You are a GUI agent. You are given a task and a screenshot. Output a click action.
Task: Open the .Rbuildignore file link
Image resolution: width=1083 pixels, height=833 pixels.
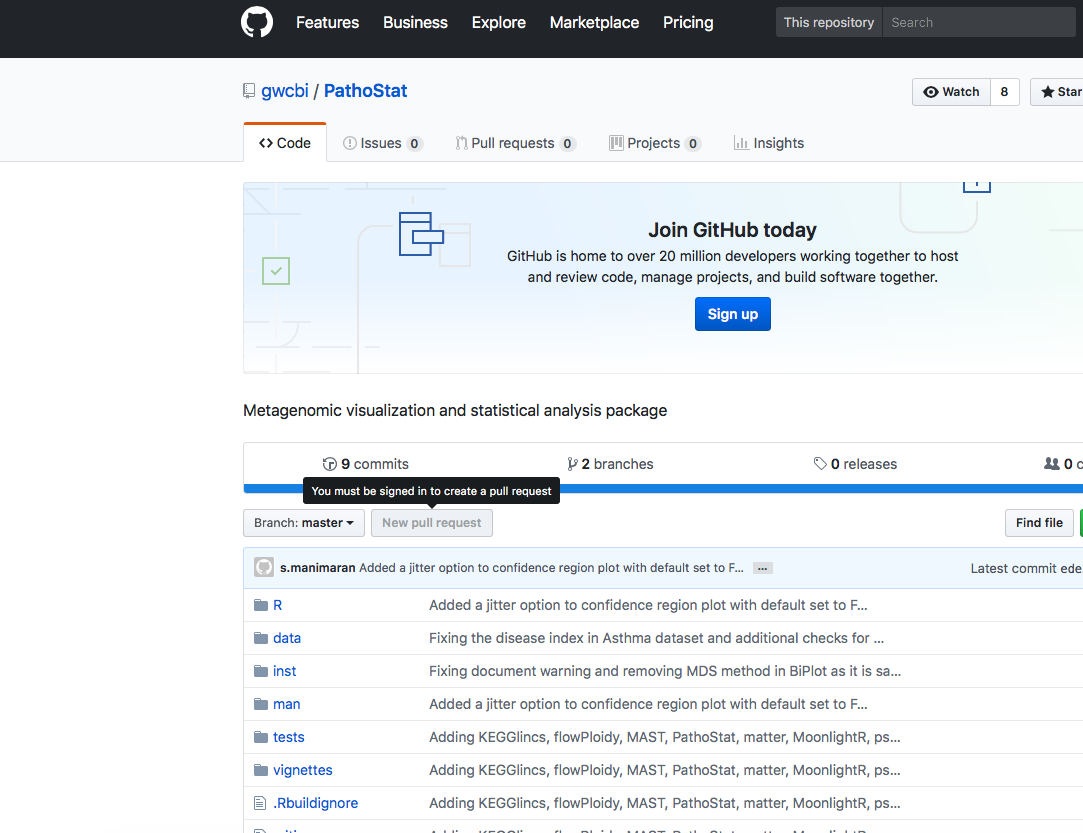pyautogui.click(x=316, y=803)
